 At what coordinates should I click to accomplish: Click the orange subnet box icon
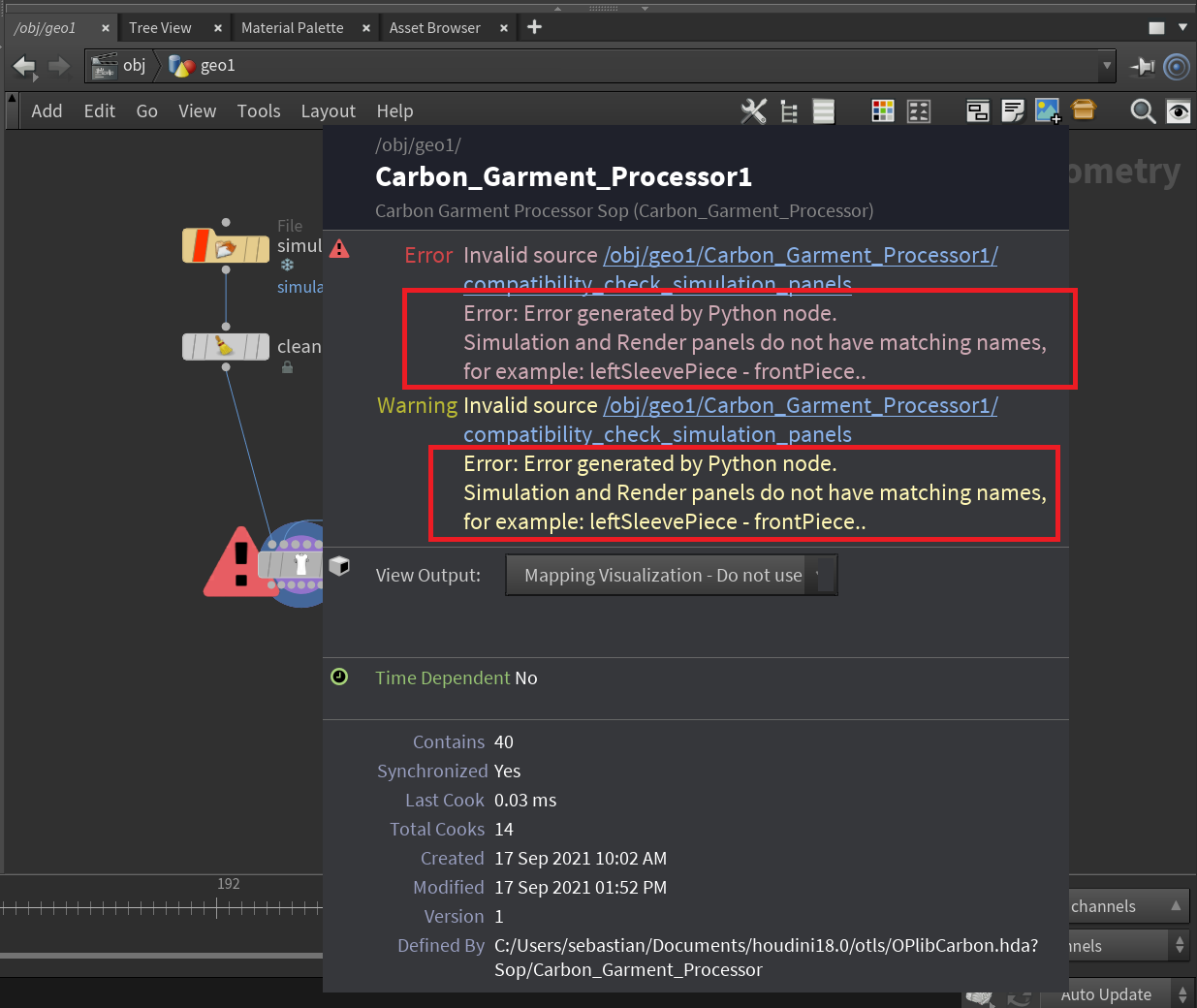(x=1084, y=110)
